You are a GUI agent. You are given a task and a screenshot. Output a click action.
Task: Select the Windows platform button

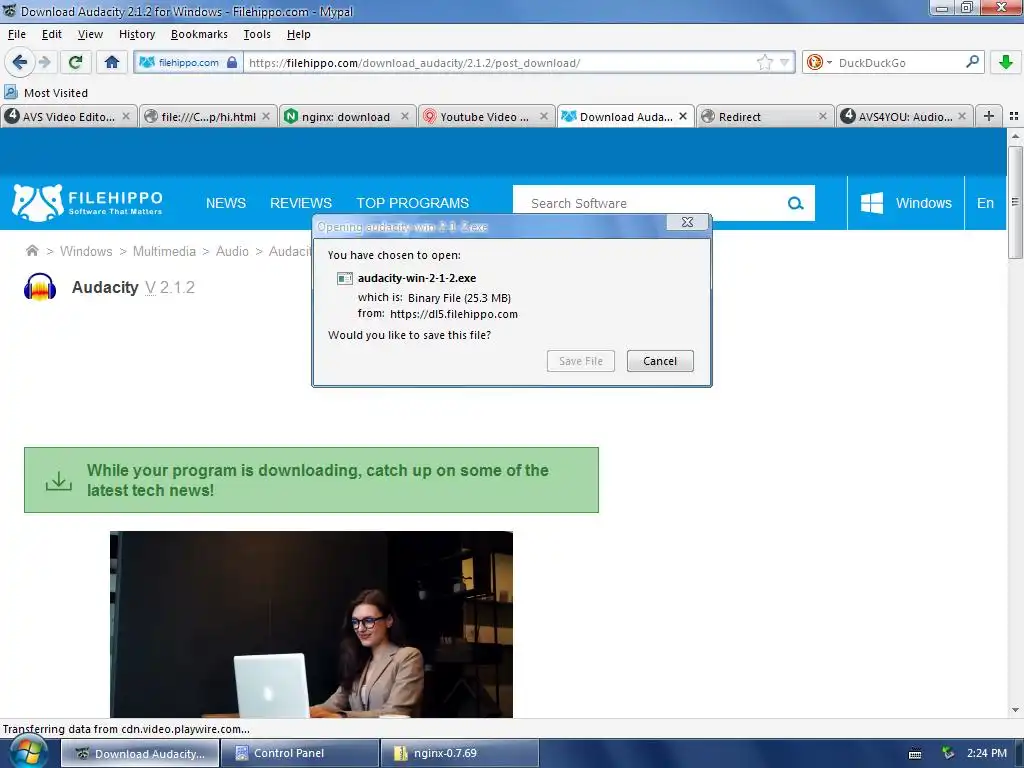pos(906,203)
